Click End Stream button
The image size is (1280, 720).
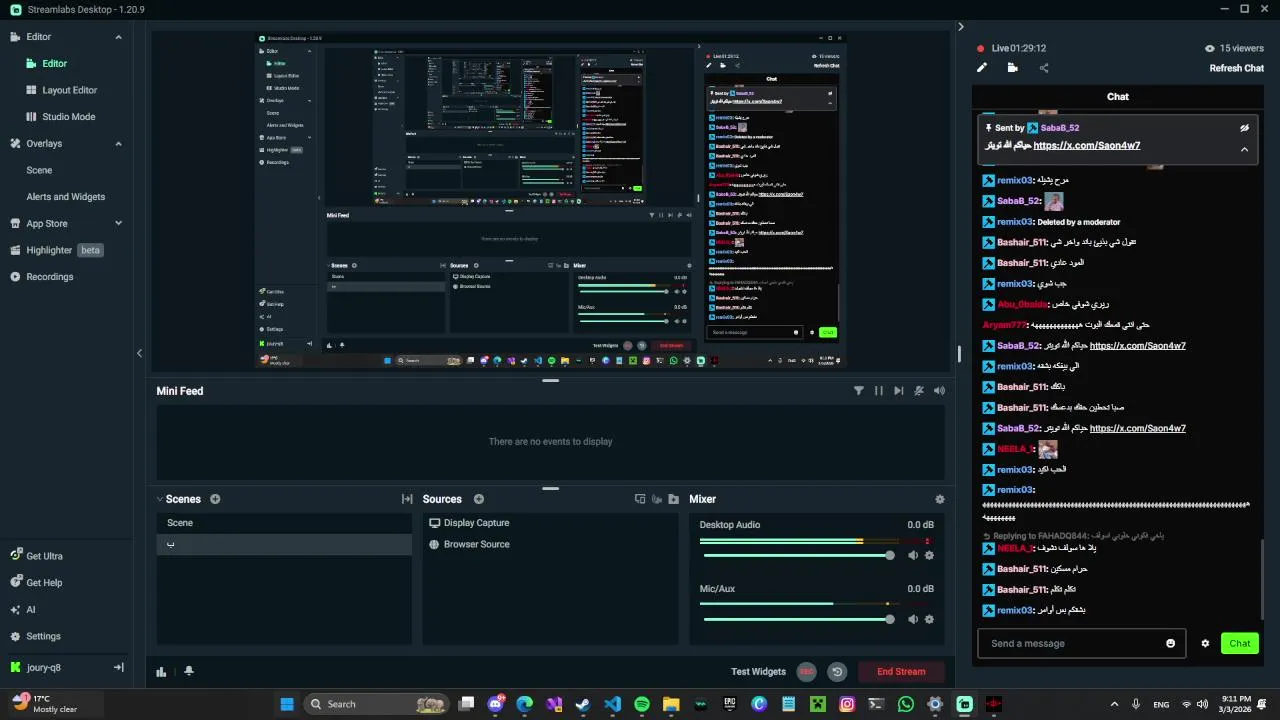coord(901,671)
